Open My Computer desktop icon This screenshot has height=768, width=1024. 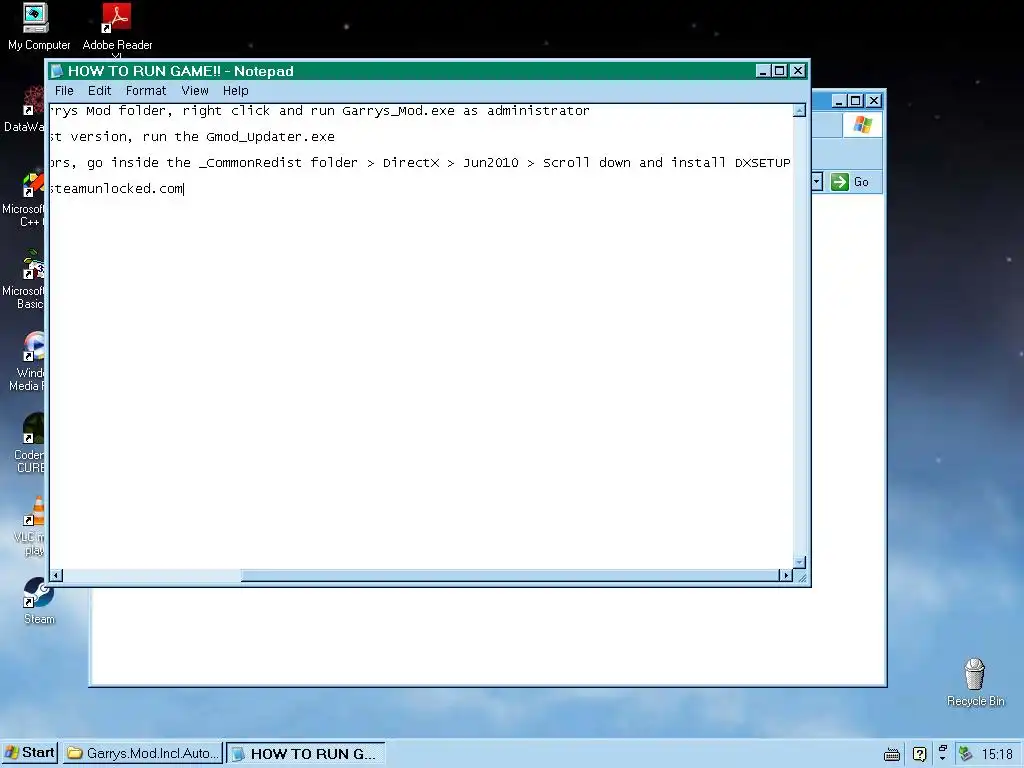[38, 27]
